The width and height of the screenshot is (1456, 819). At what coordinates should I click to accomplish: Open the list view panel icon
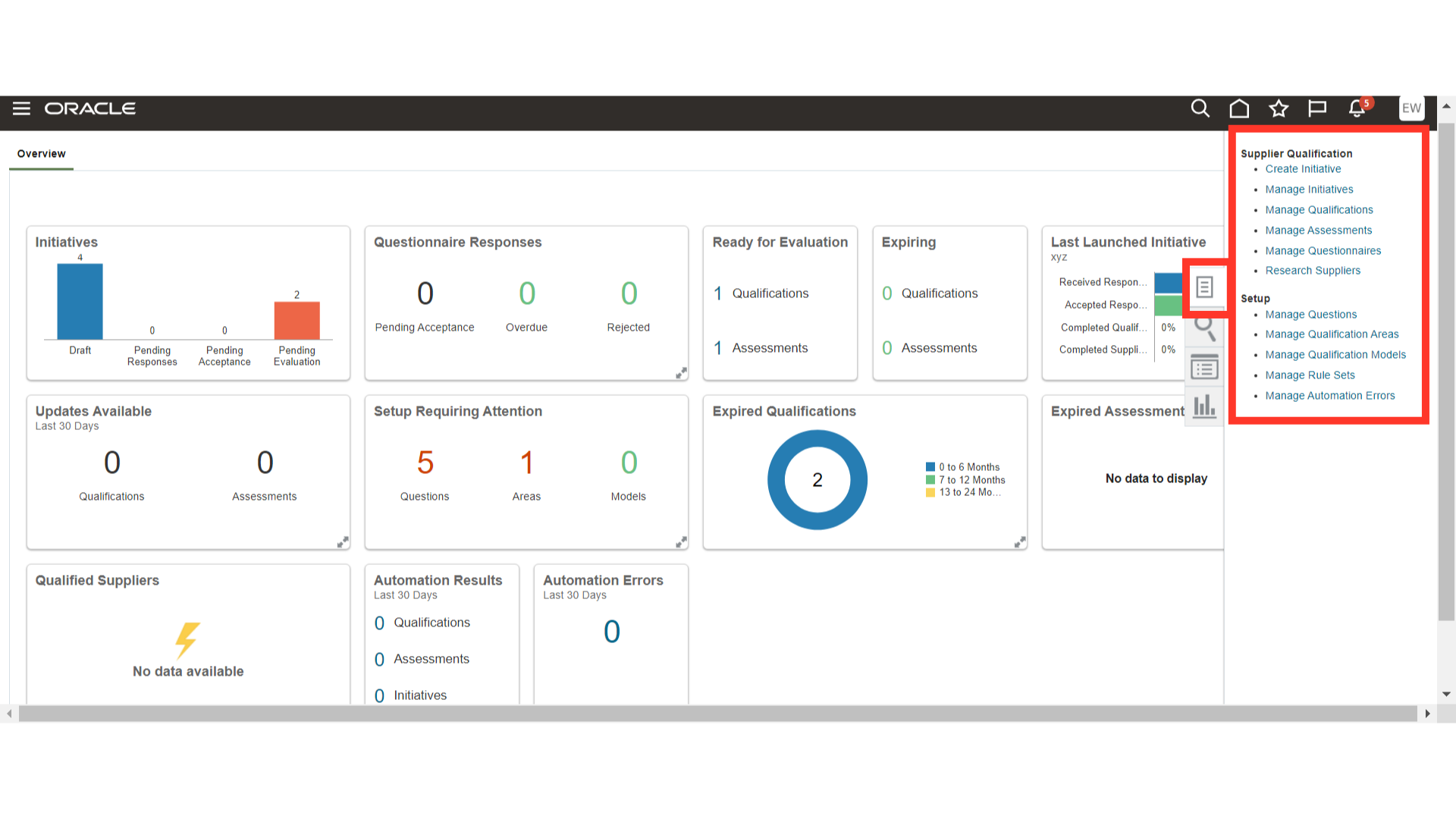(1204, 368)
